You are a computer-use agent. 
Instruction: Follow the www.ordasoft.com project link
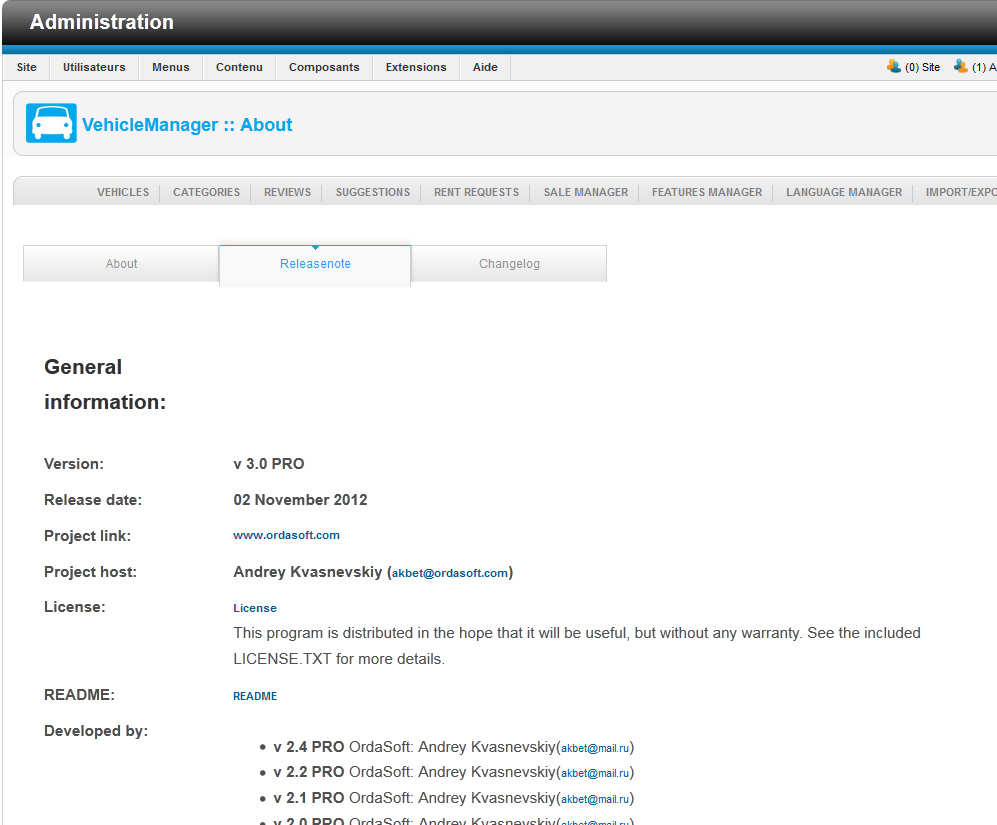pyautogui.click(x=286, y=535)
